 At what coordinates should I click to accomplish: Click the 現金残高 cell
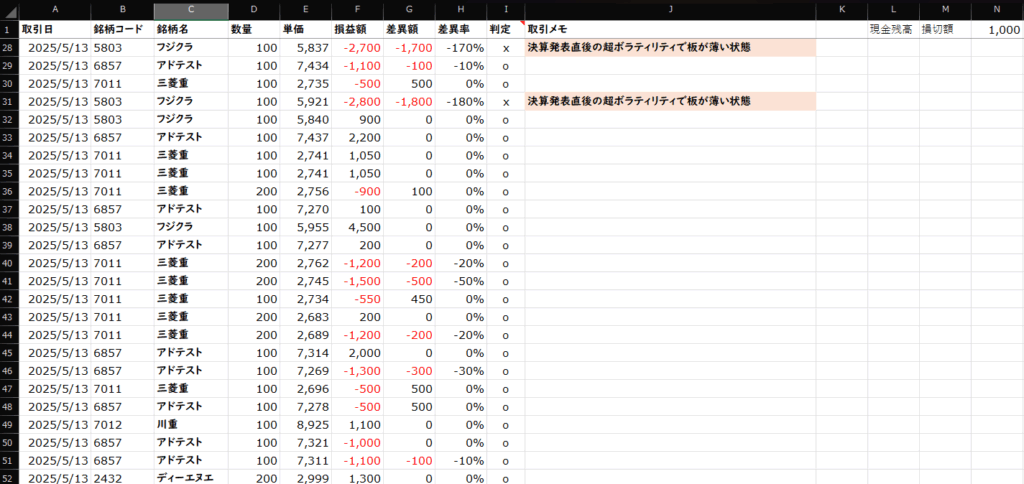[x=893, y=29]
